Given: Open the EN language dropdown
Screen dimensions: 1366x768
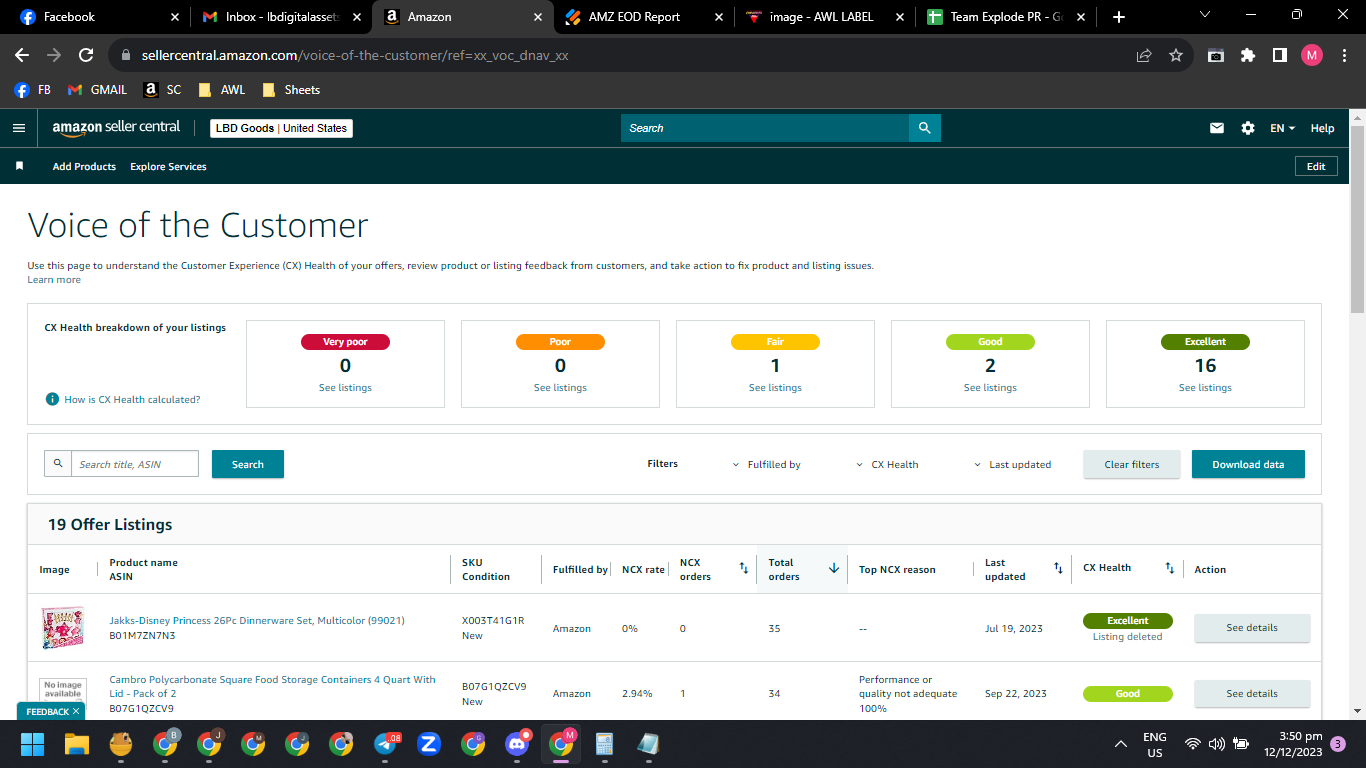Looking at the screenshot, I should [1283, 128].
